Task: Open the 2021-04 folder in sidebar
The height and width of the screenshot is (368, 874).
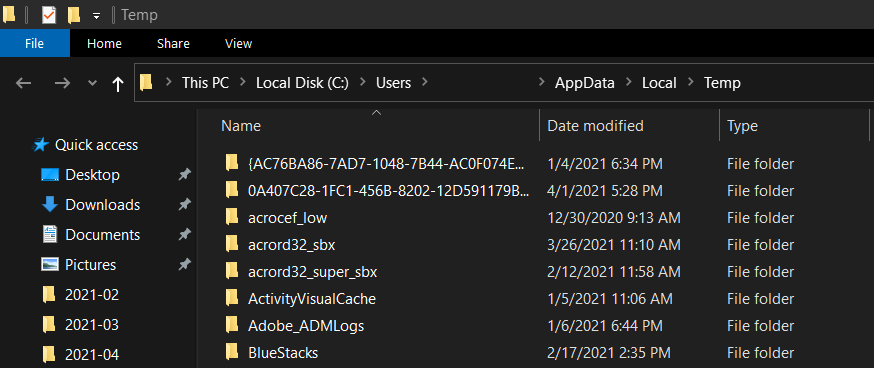Action: pyautogui.click(x=92, y=354)
